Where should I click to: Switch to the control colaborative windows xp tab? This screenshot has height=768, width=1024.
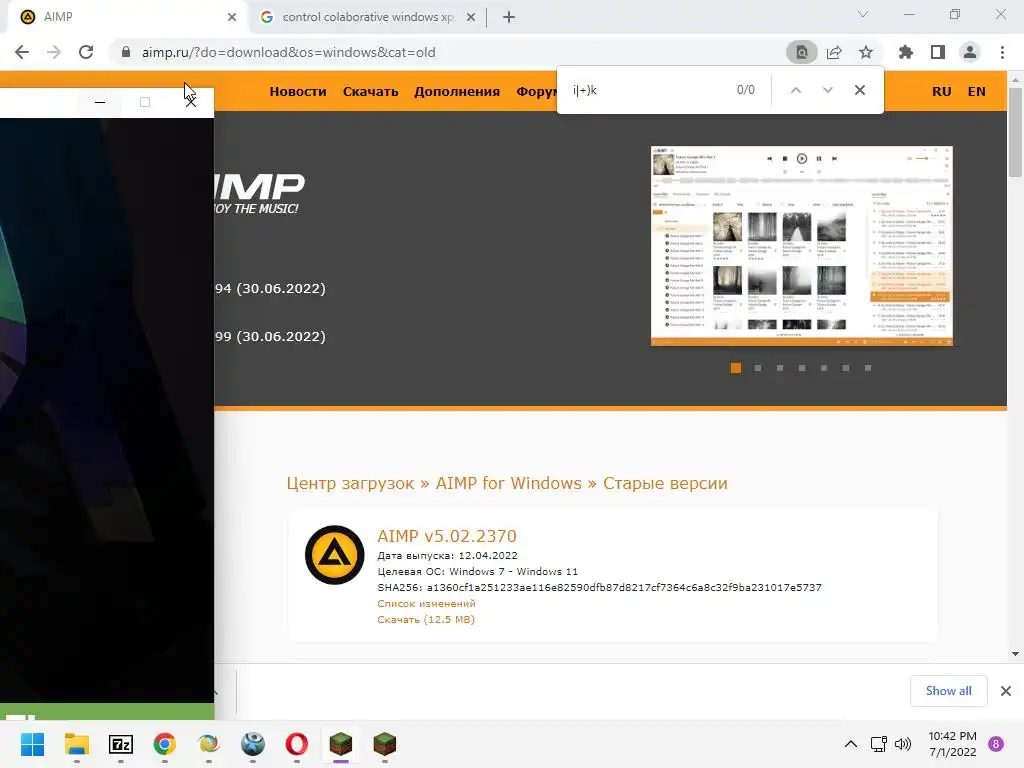click(368, 17)
